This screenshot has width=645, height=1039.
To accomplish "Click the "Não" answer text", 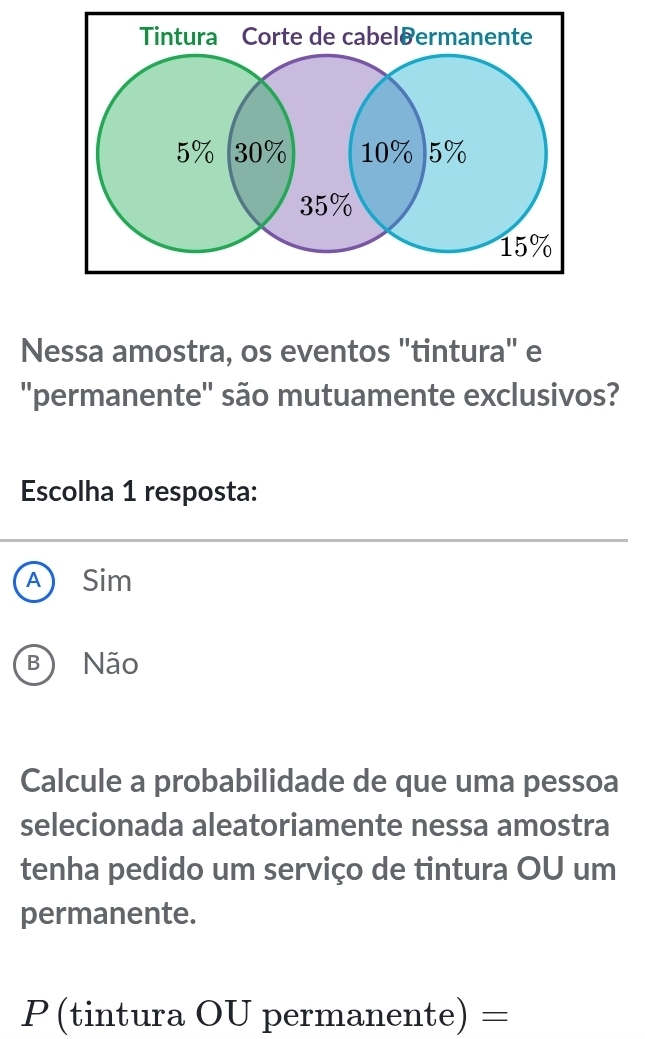I will click(x=111, y=663).
